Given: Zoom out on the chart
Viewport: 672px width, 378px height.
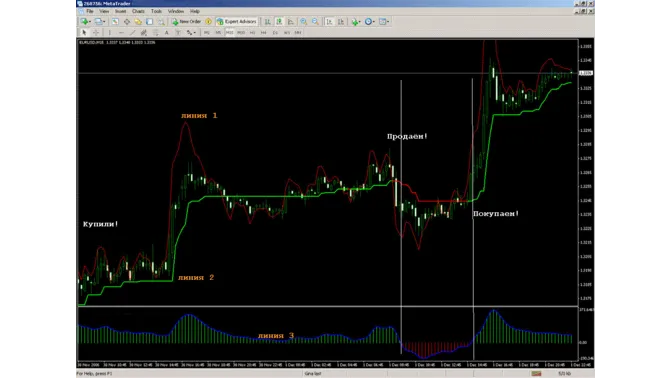Looking at the screenshot, I should pos(315,21).
